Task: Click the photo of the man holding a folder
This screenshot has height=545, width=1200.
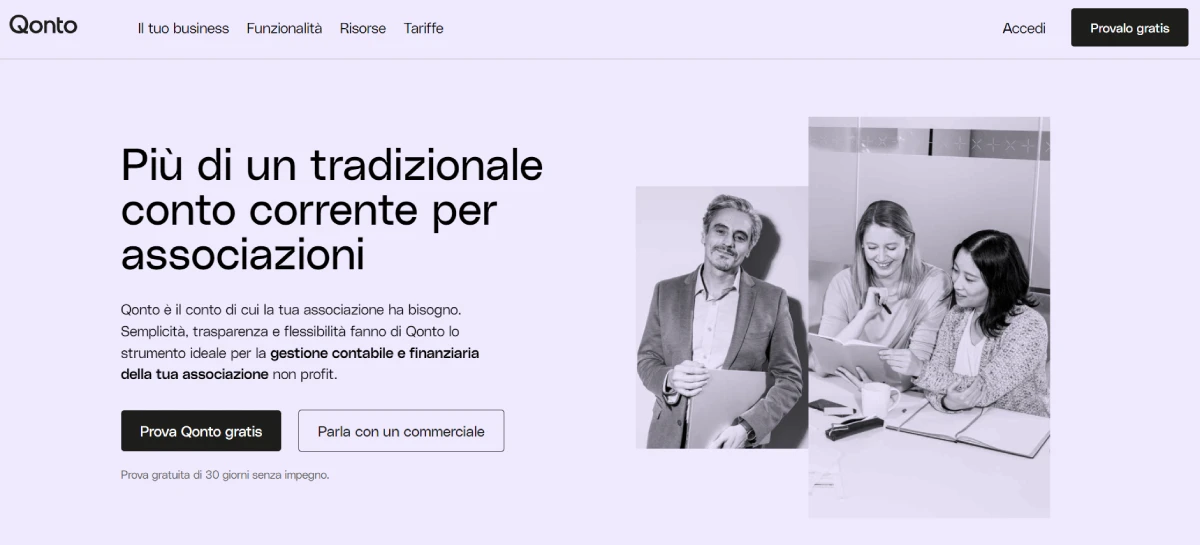Action: (x=722, y=317)
